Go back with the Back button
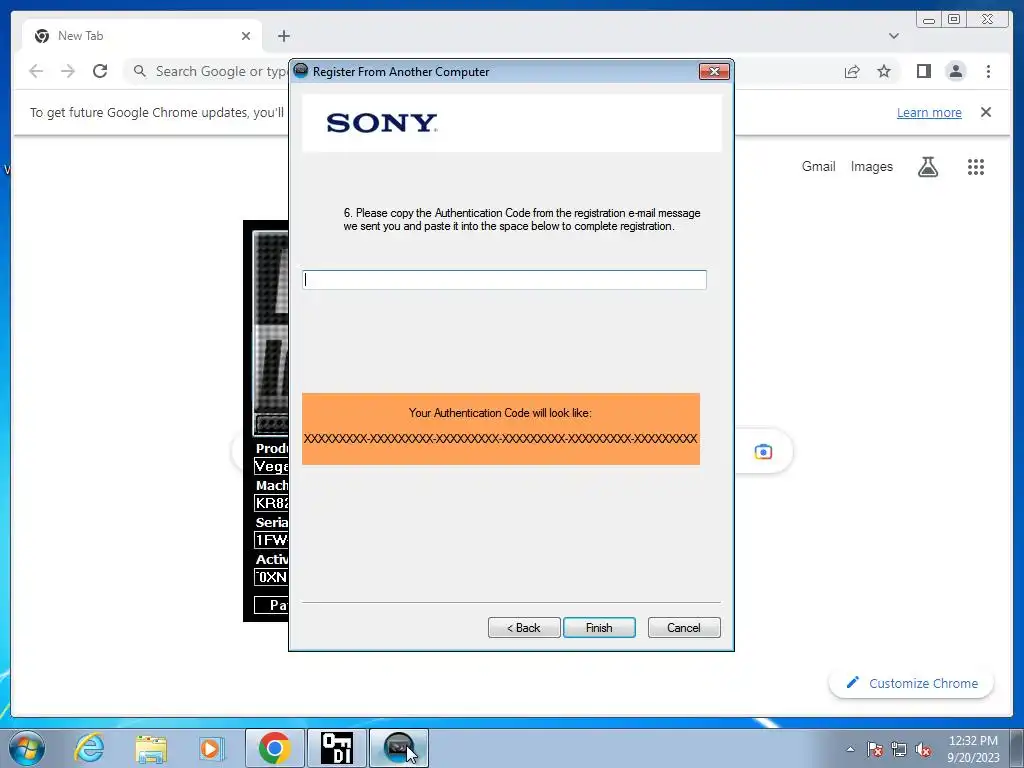Viewport: 1024px width, 768px height. coord(524,628)
